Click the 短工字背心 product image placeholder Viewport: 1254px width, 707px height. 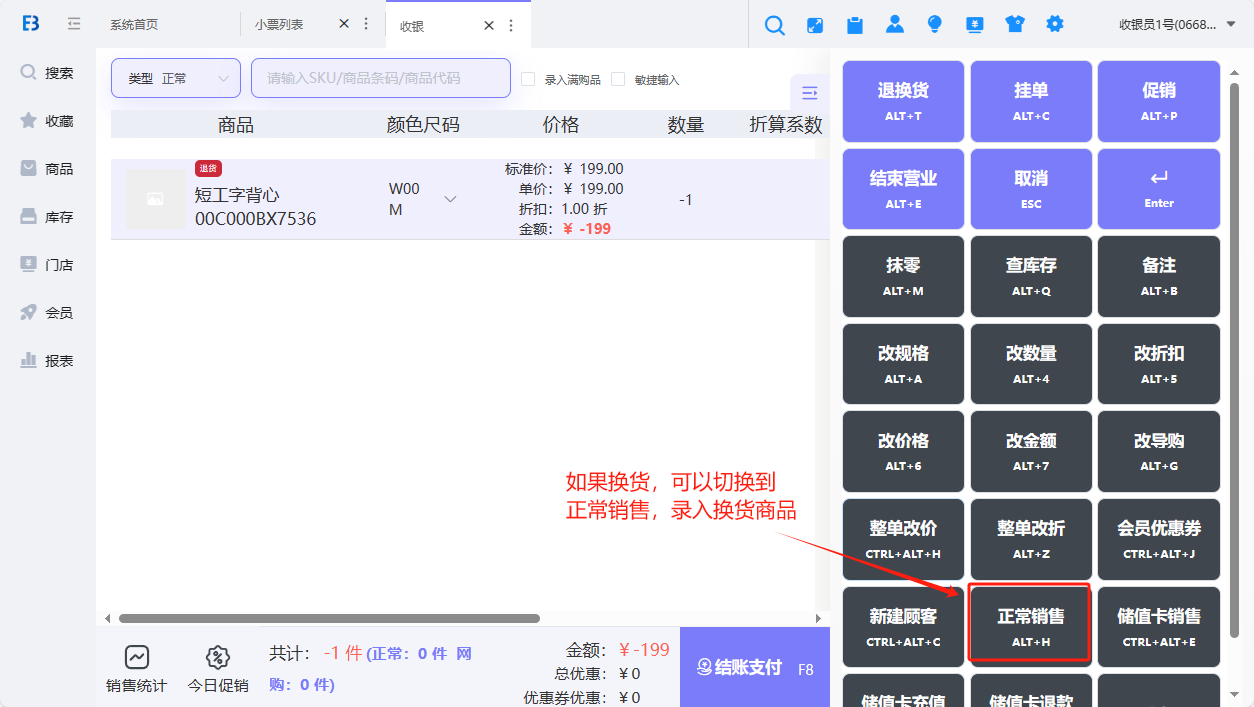click(155, 200)
